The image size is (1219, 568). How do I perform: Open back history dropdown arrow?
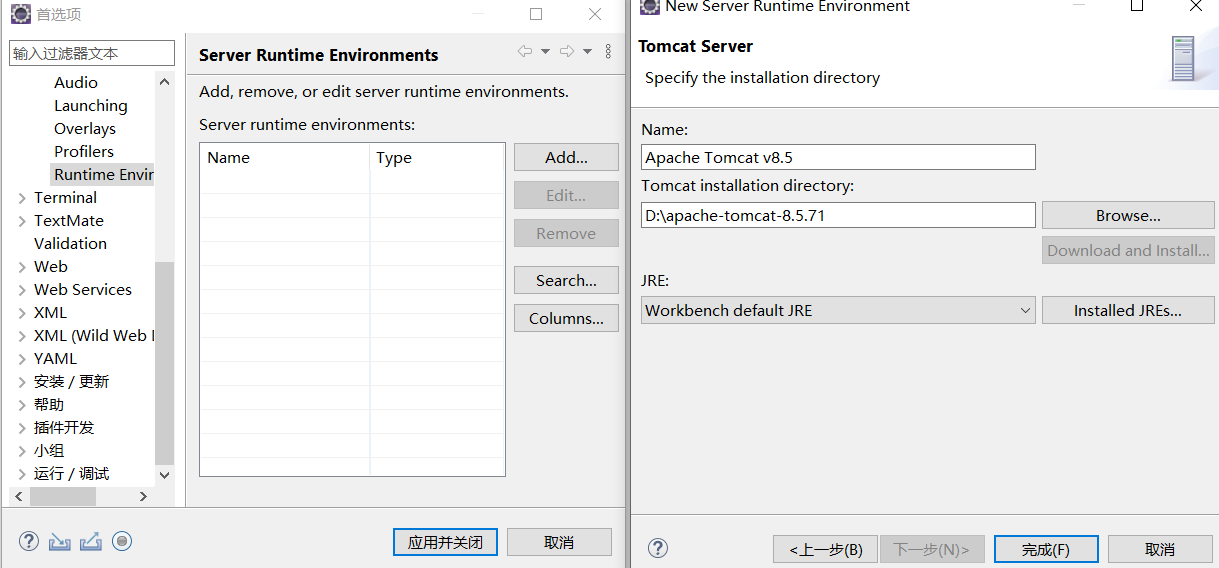click(545, 51)
